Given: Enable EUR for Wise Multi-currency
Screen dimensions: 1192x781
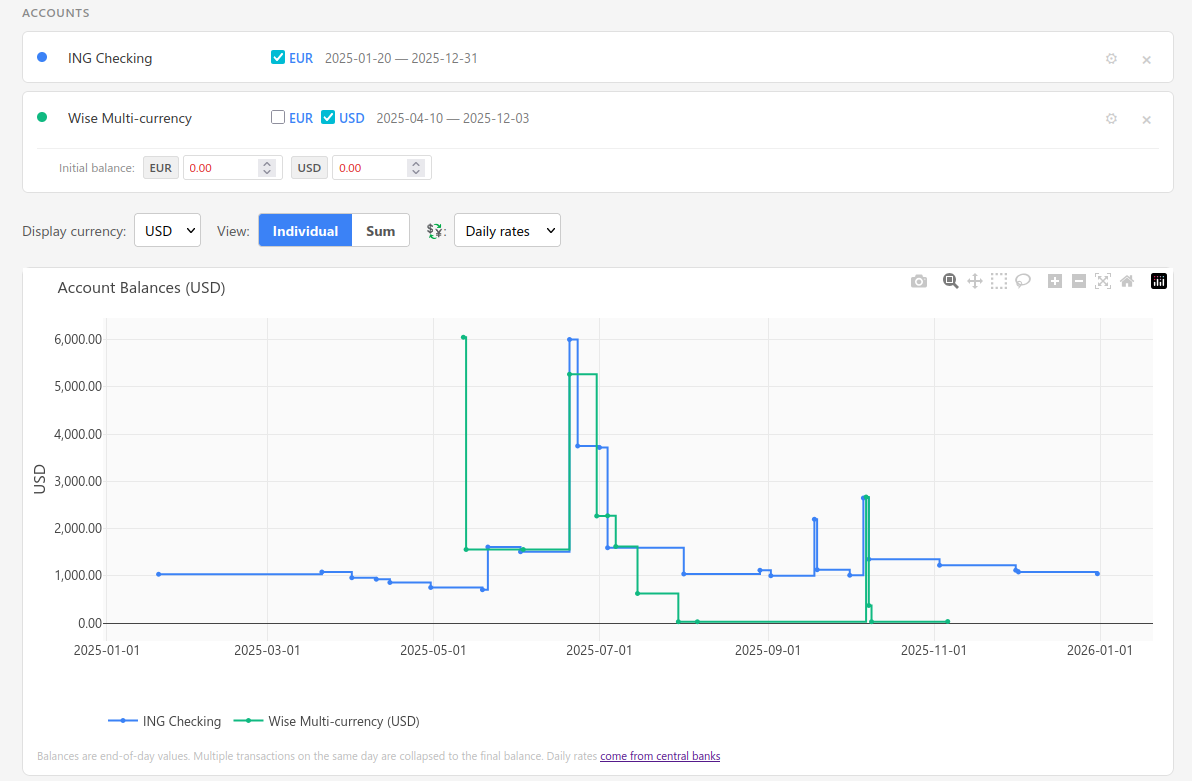Looking at the screenshot, I should click(x=278, y=117).
